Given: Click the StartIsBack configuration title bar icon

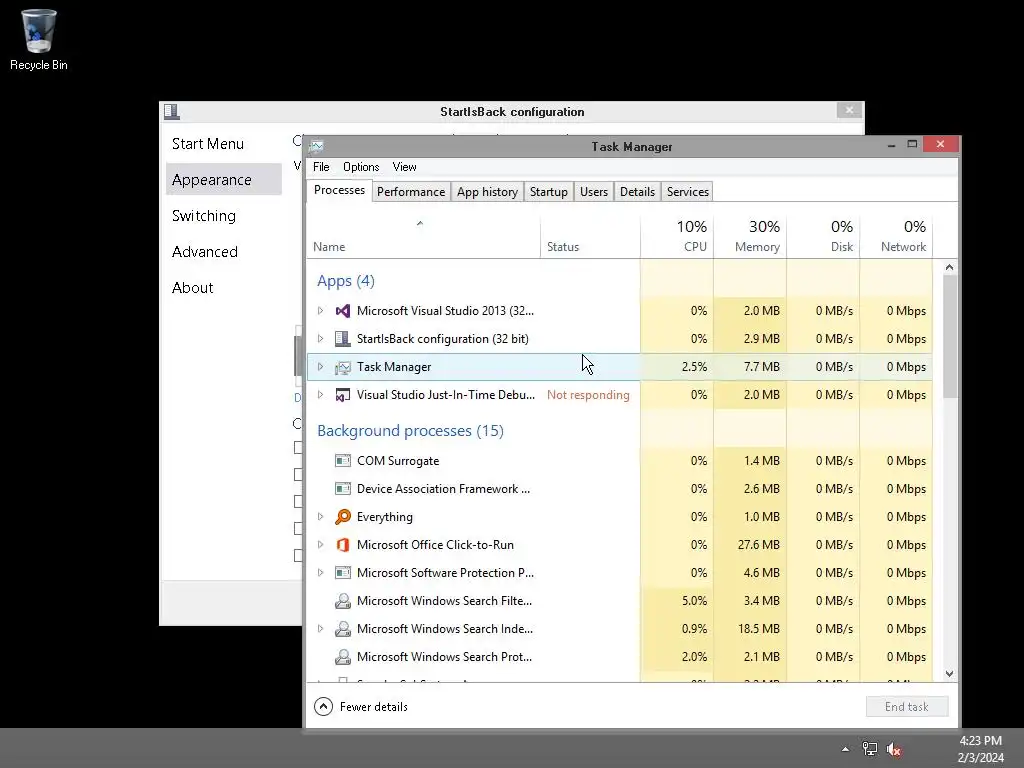Looking at the screenshot, I should click(x=172, y=112).
